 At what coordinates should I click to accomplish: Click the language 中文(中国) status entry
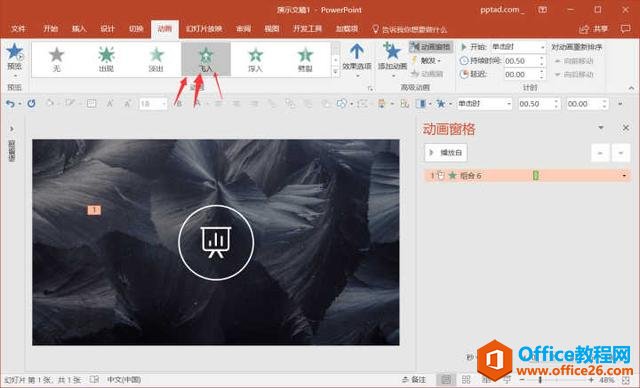point(124,380)
